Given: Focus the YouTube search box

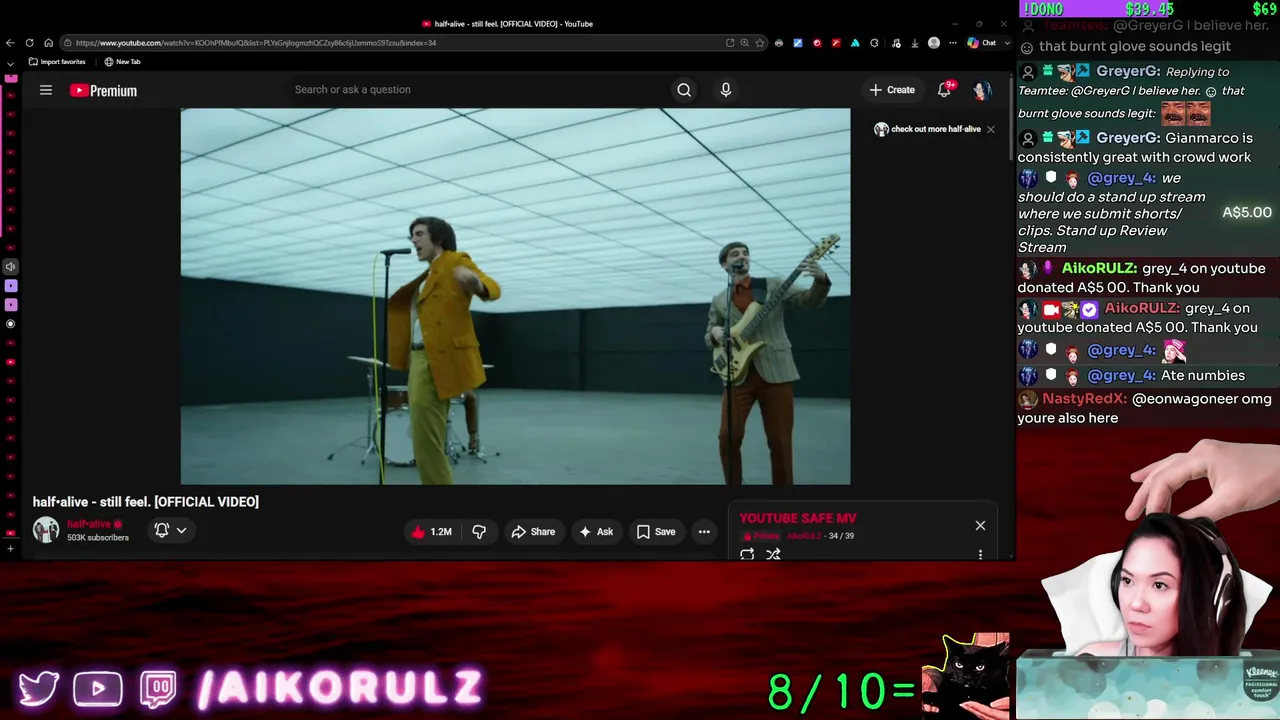Looking at the screenshot, I should (x=478, y=90).
